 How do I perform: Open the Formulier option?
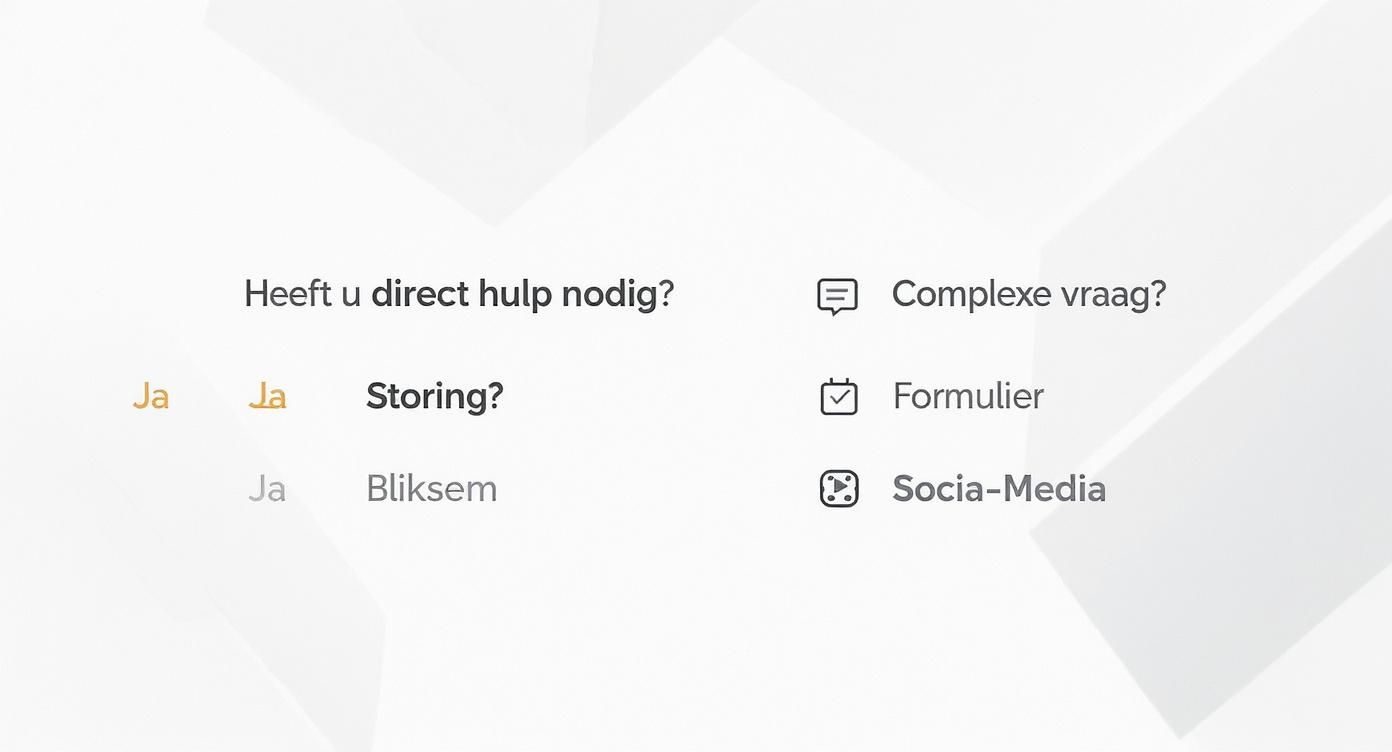click(967, 396)
